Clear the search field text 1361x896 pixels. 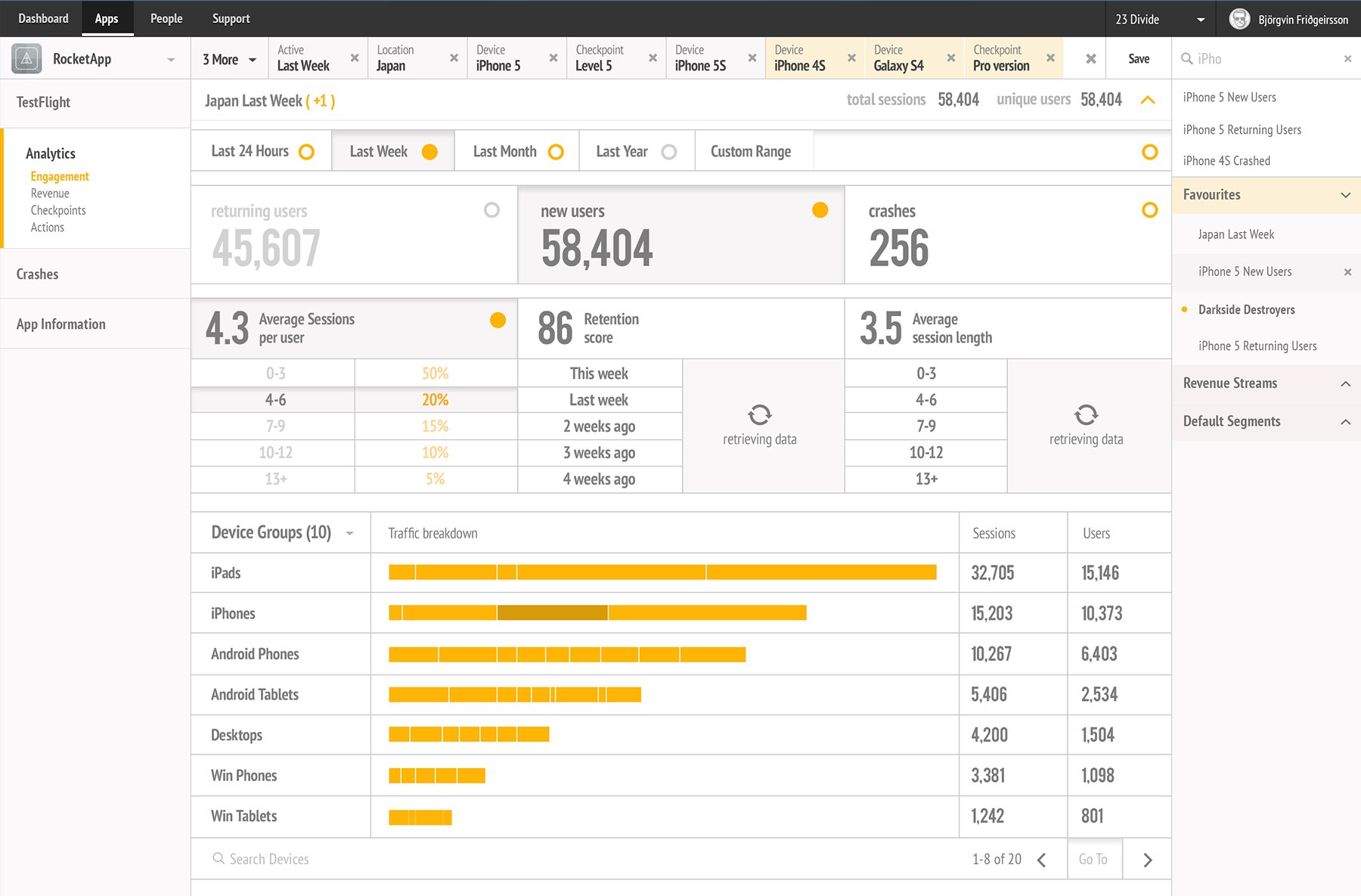tap(1347, 59)
